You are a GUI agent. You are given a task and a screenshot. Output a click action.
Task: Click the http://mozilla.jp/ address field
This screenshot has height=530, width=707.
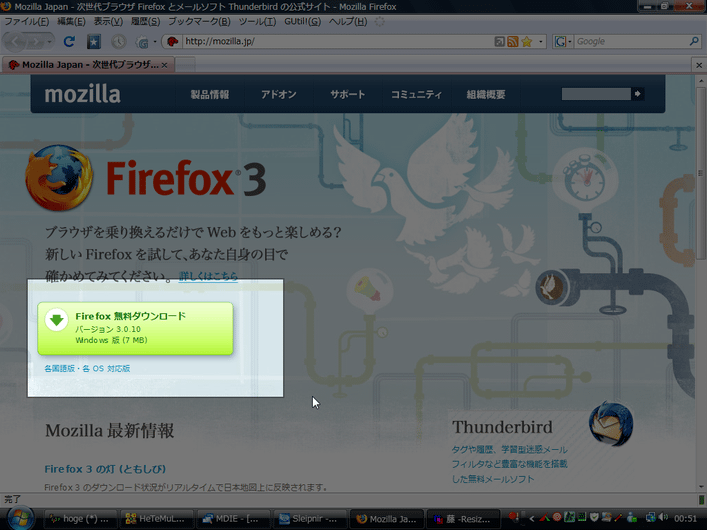point(338,41)
